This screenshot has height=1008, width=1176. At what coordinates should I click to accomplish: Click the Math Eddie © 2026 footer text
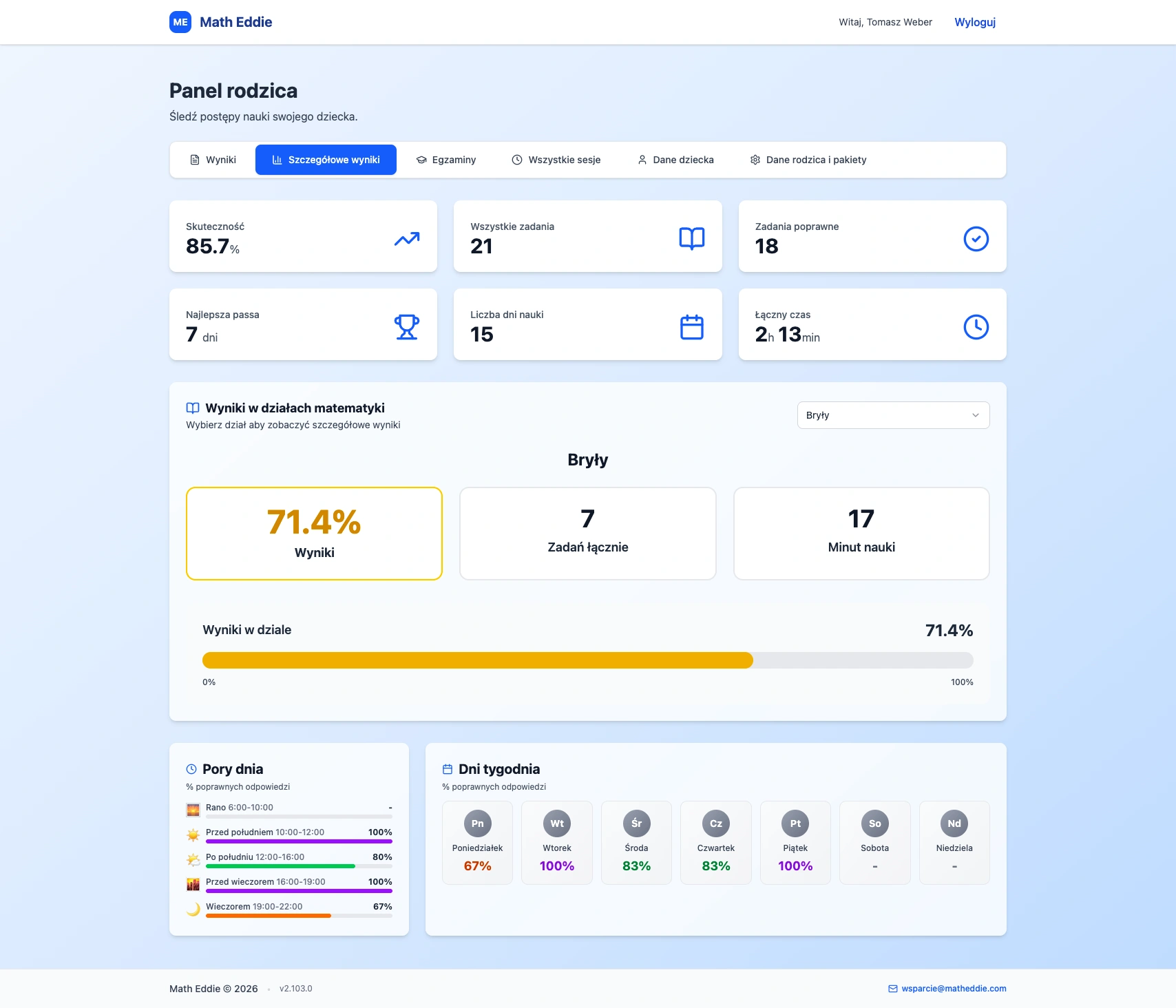(213, 989)
